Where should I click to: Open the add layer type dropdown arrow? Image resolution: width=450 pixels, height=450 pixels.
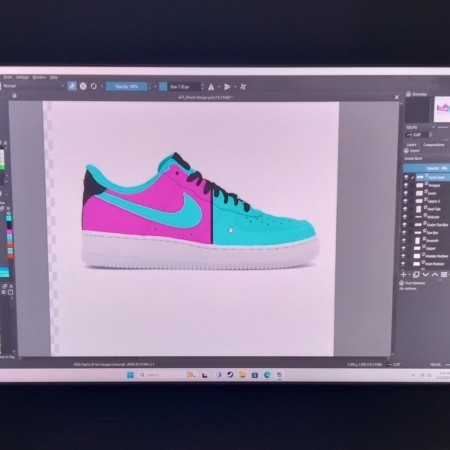[409, 275]
